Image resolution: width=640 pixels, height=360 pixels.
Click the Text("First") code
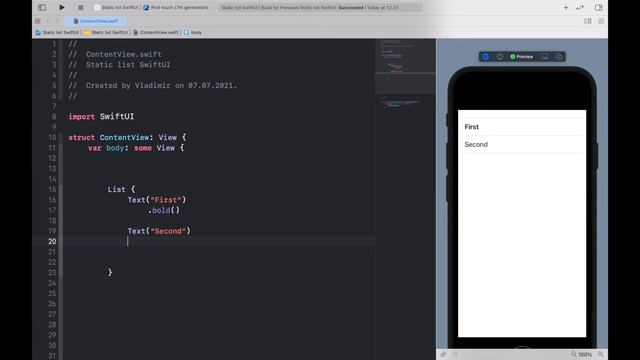[x=157, y=200]
